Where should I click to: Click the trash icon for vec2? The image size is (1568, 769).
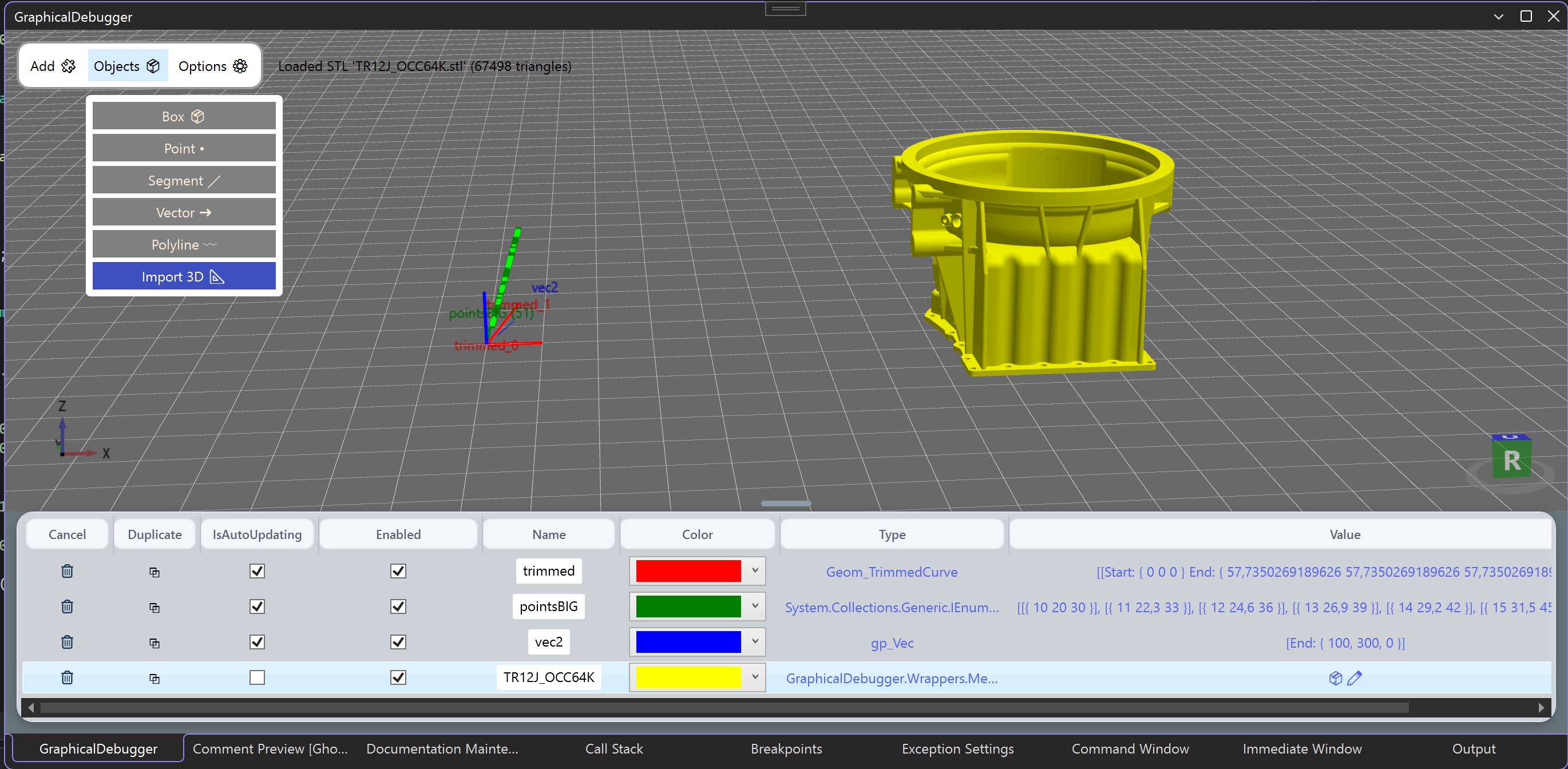tap(67, 641)
